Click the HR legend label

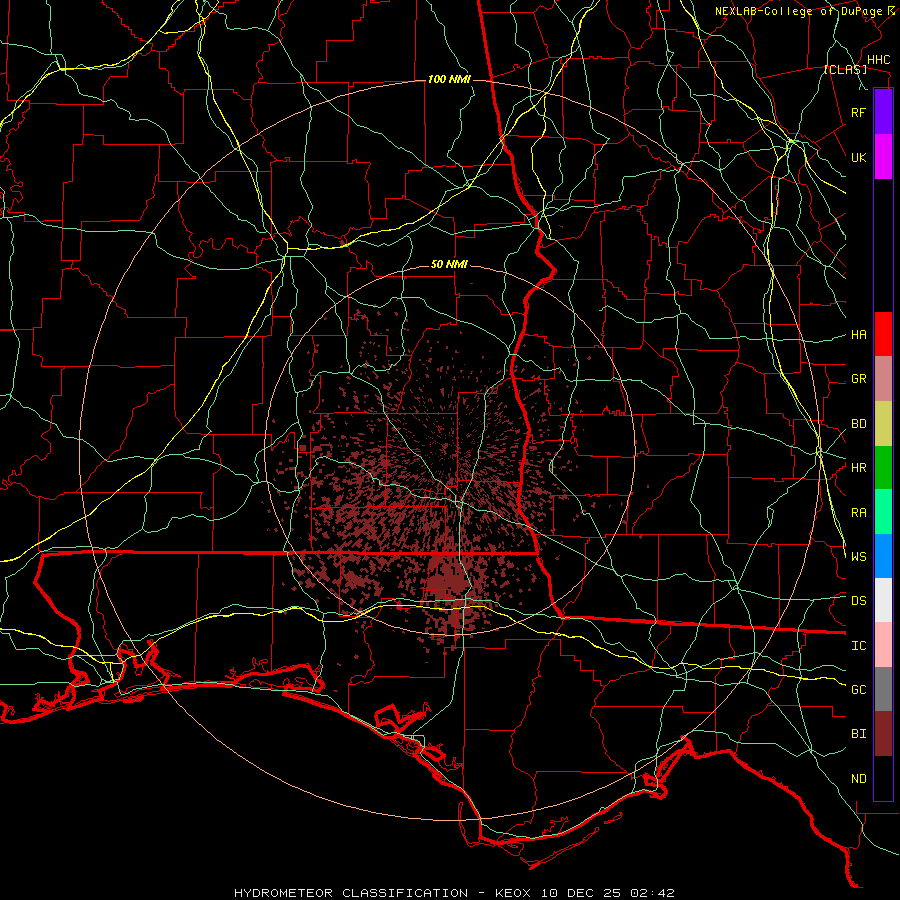858,468
